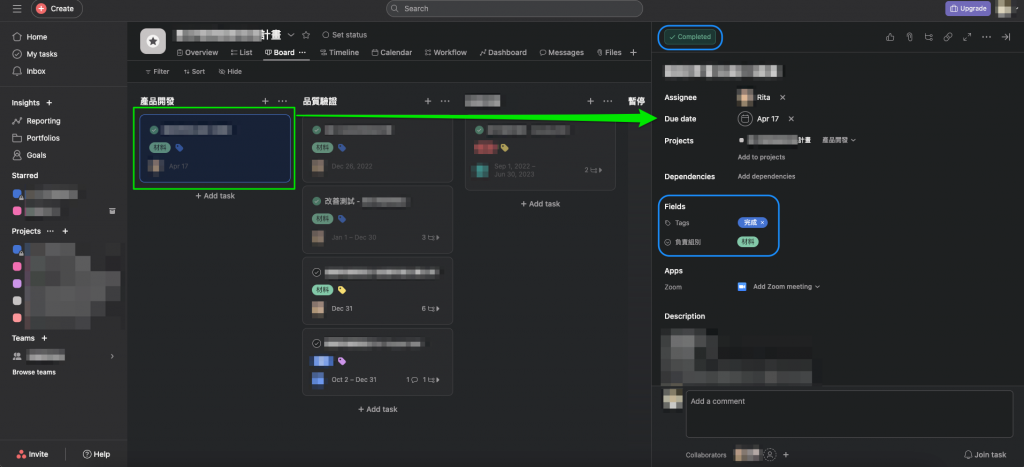Switch to Messages tab
Screen dimensions: 1024x467
(562, 52)
